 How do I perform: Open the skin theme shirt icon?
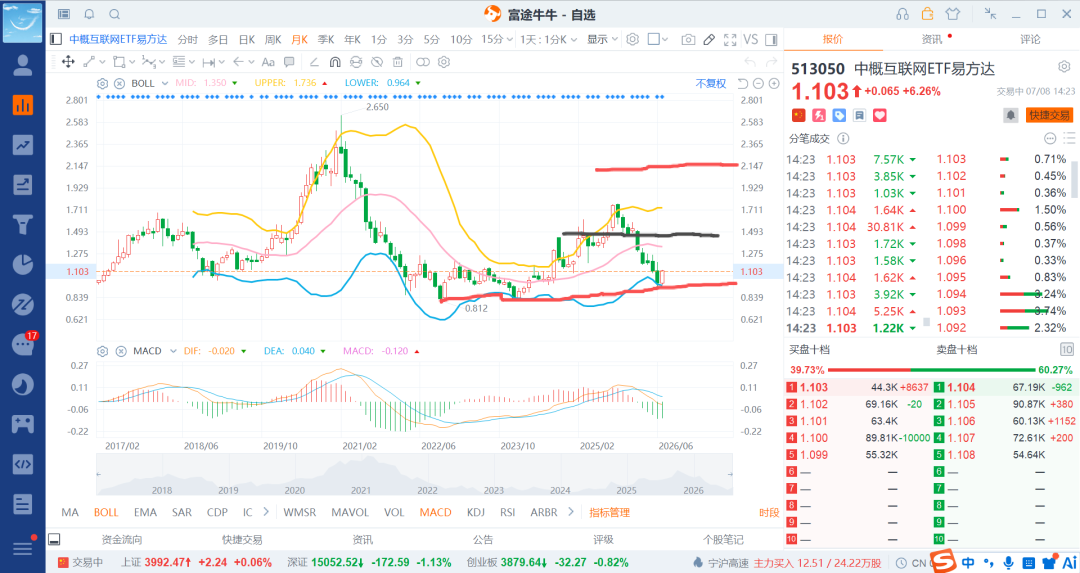(x=953, y=14)
